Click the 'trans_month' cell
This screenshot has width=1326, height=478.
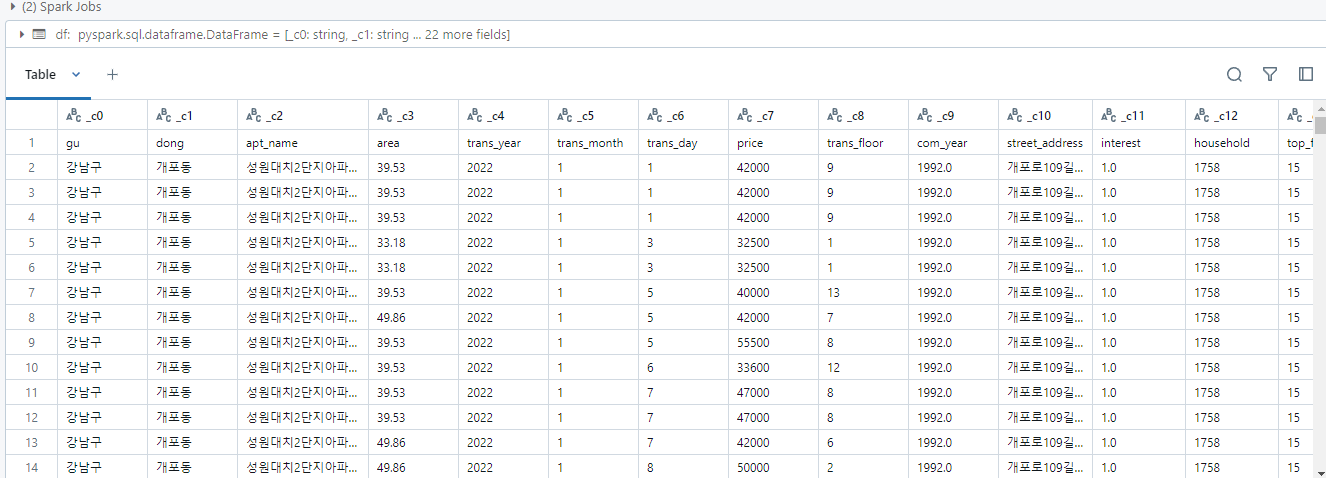593,143
